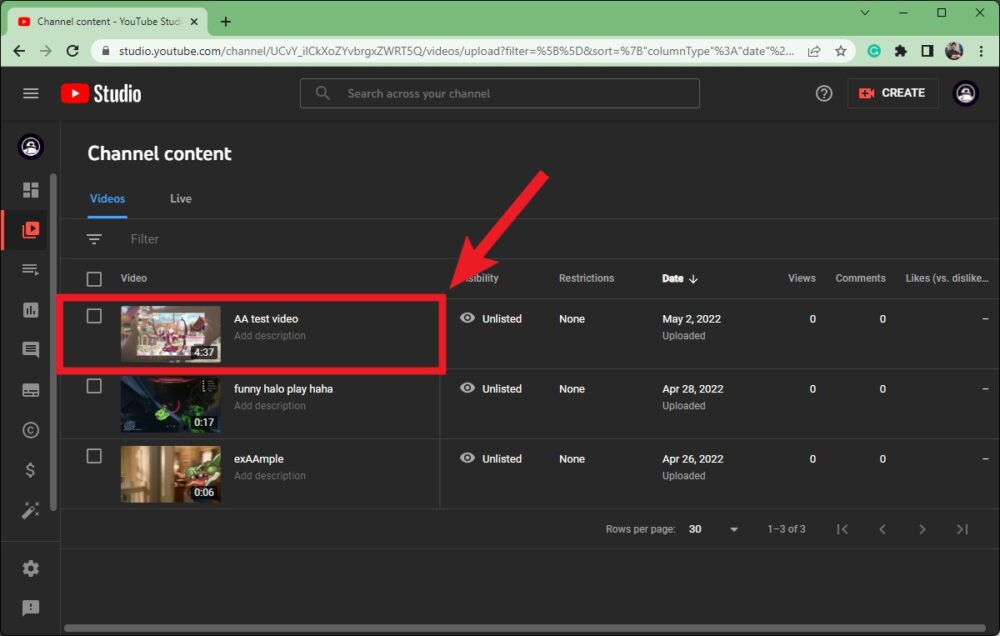Open the account avatar menu
Image resolution: width=1000 pixels, height=636 pixels.
966,93
